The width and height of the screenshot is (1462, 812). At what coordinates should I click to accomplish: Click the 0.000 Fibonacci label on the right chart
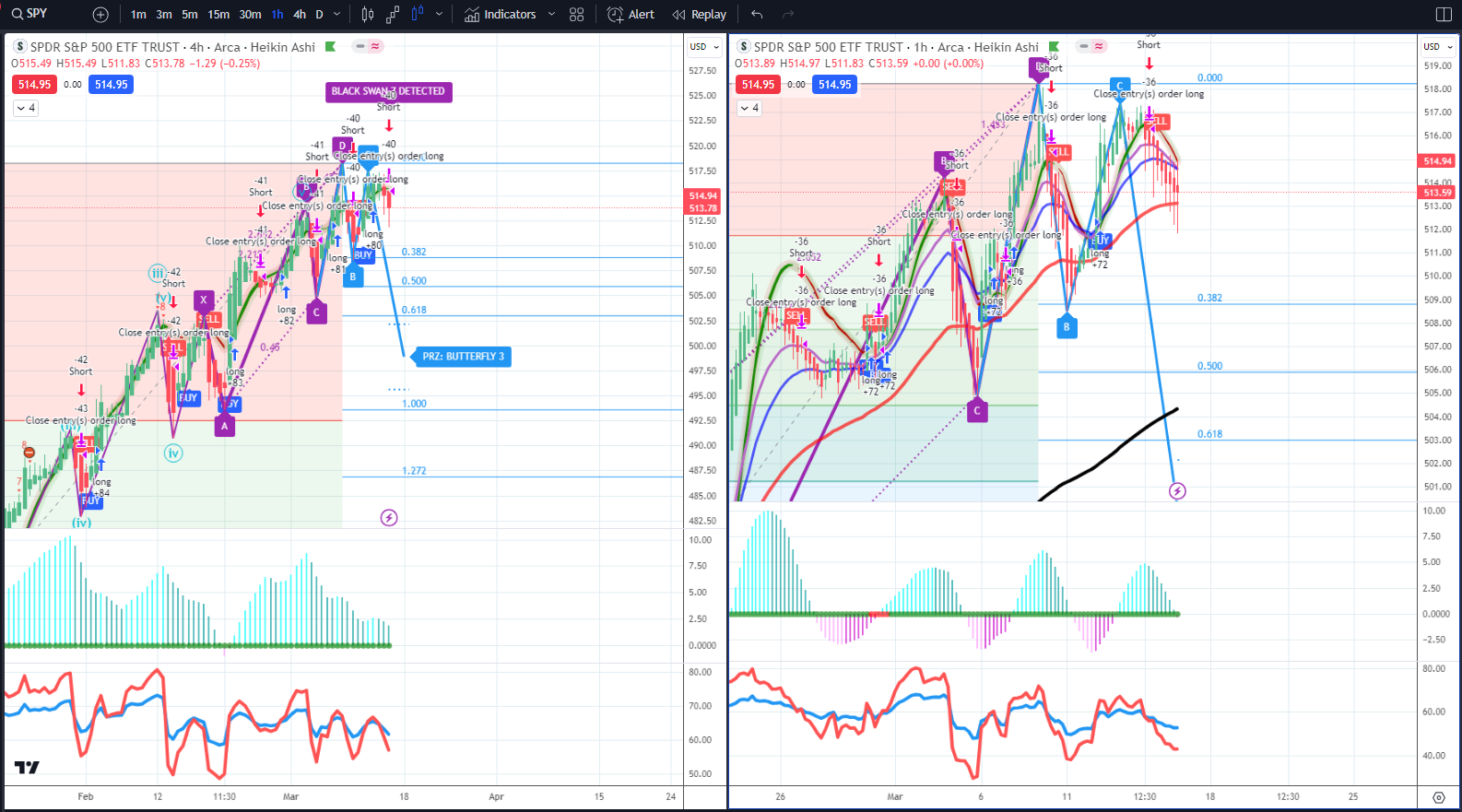pos(1210,78)
